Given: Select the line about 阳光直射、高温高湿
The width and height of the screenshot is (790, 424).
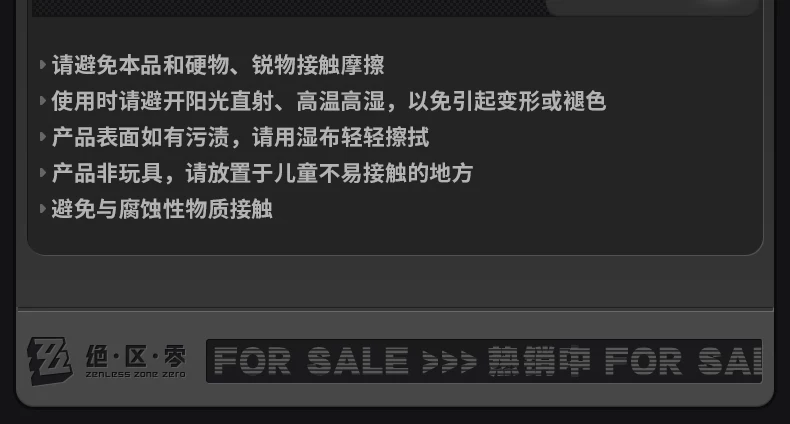Looking at the screenshot, I should [x=328, y=101].
